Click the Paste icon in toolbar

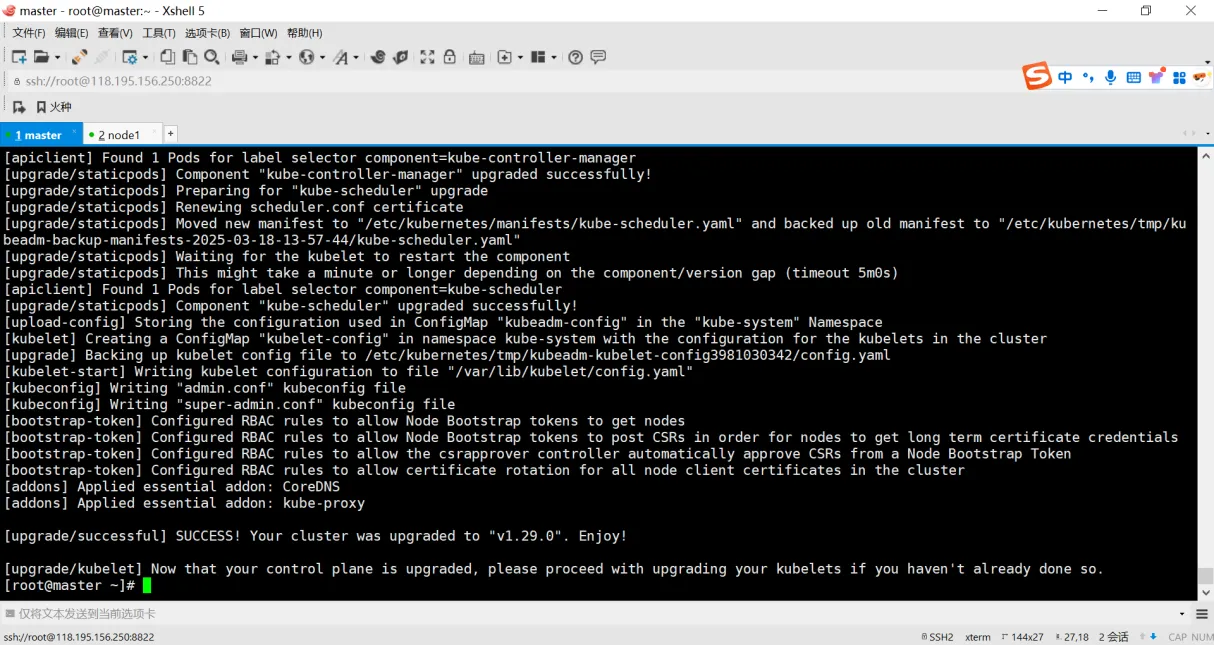[x=190, y=57]
